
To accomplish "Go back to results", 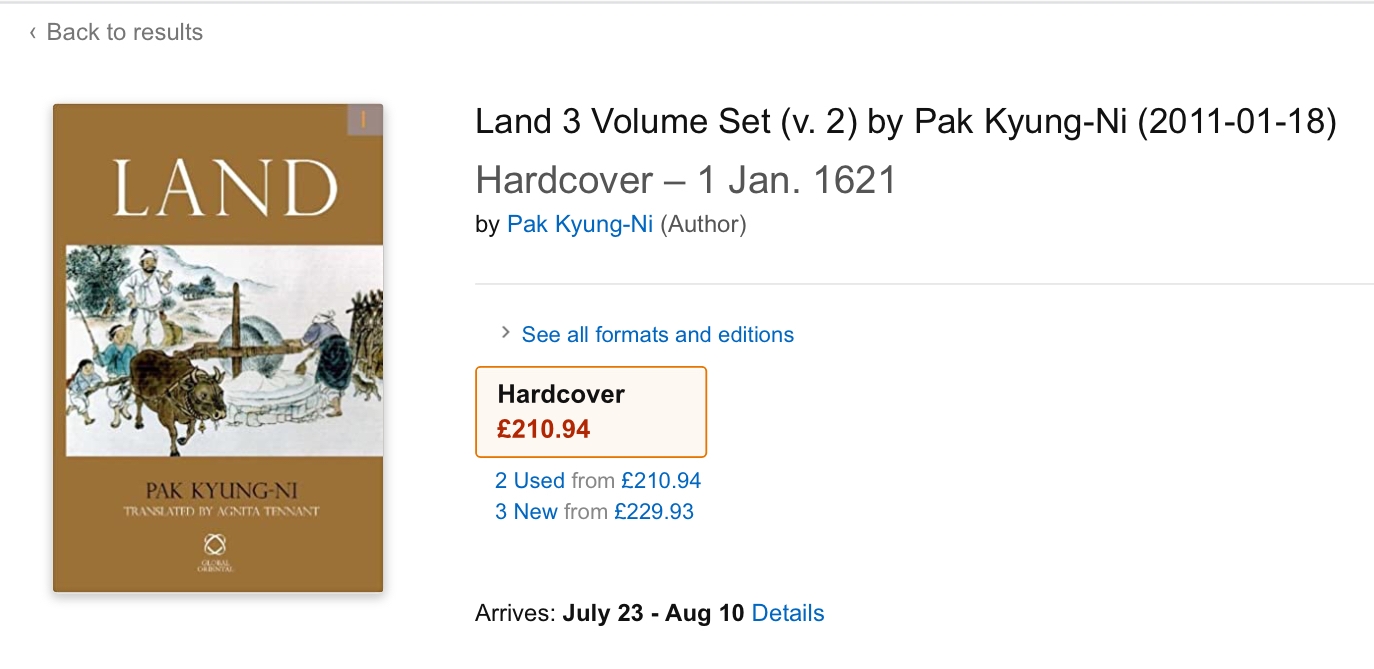I will pos(124,32).
